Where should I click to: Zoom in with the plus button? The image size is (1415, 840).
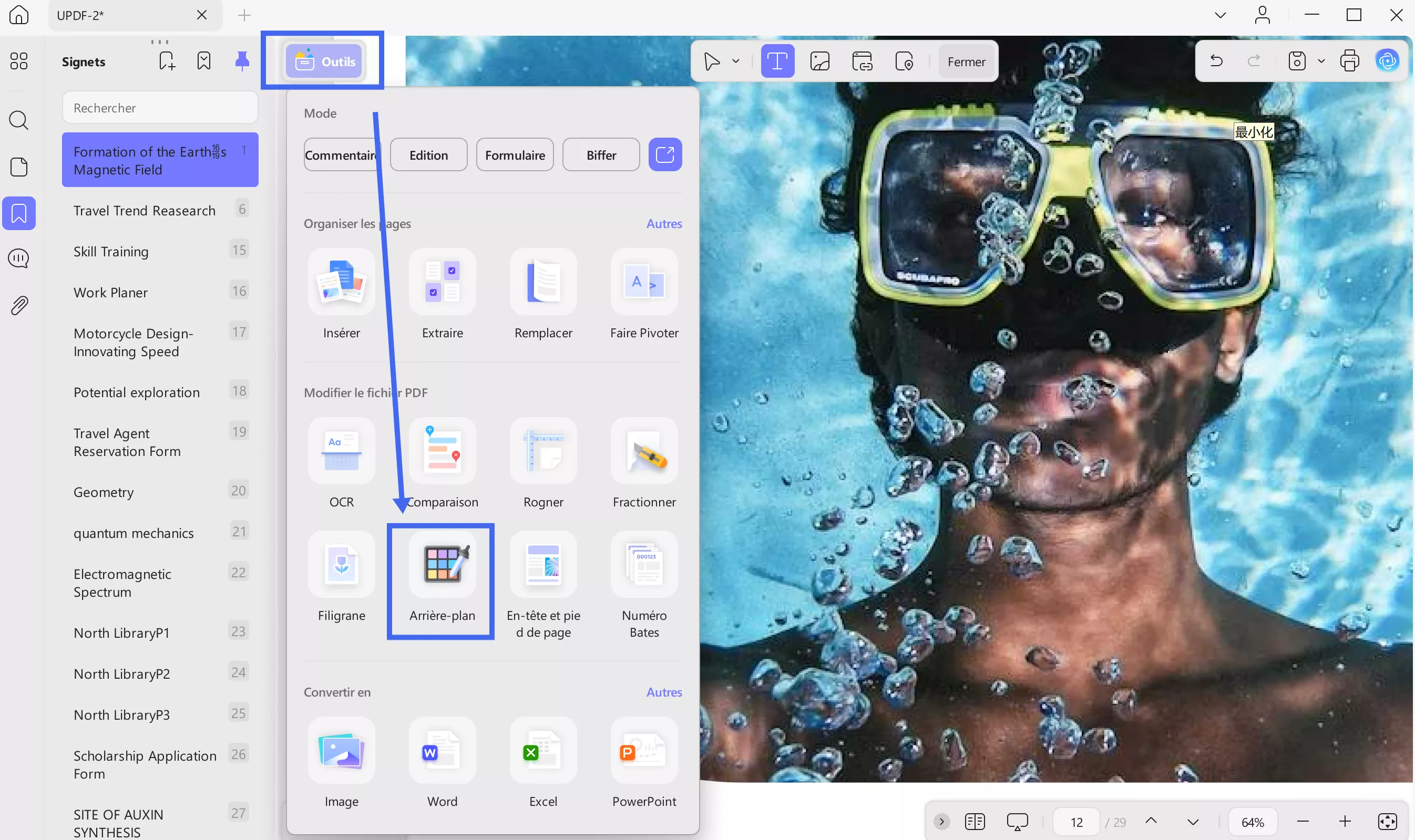1345,821
